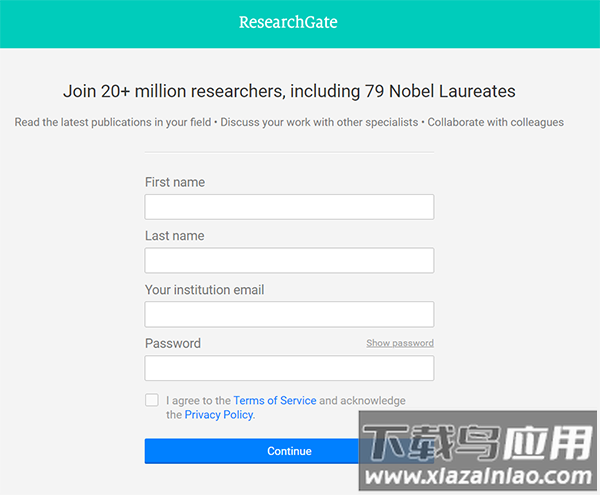This screenshot has width=600, height=495.
Task: Select the institution email input field
Action: pos(289,314)
